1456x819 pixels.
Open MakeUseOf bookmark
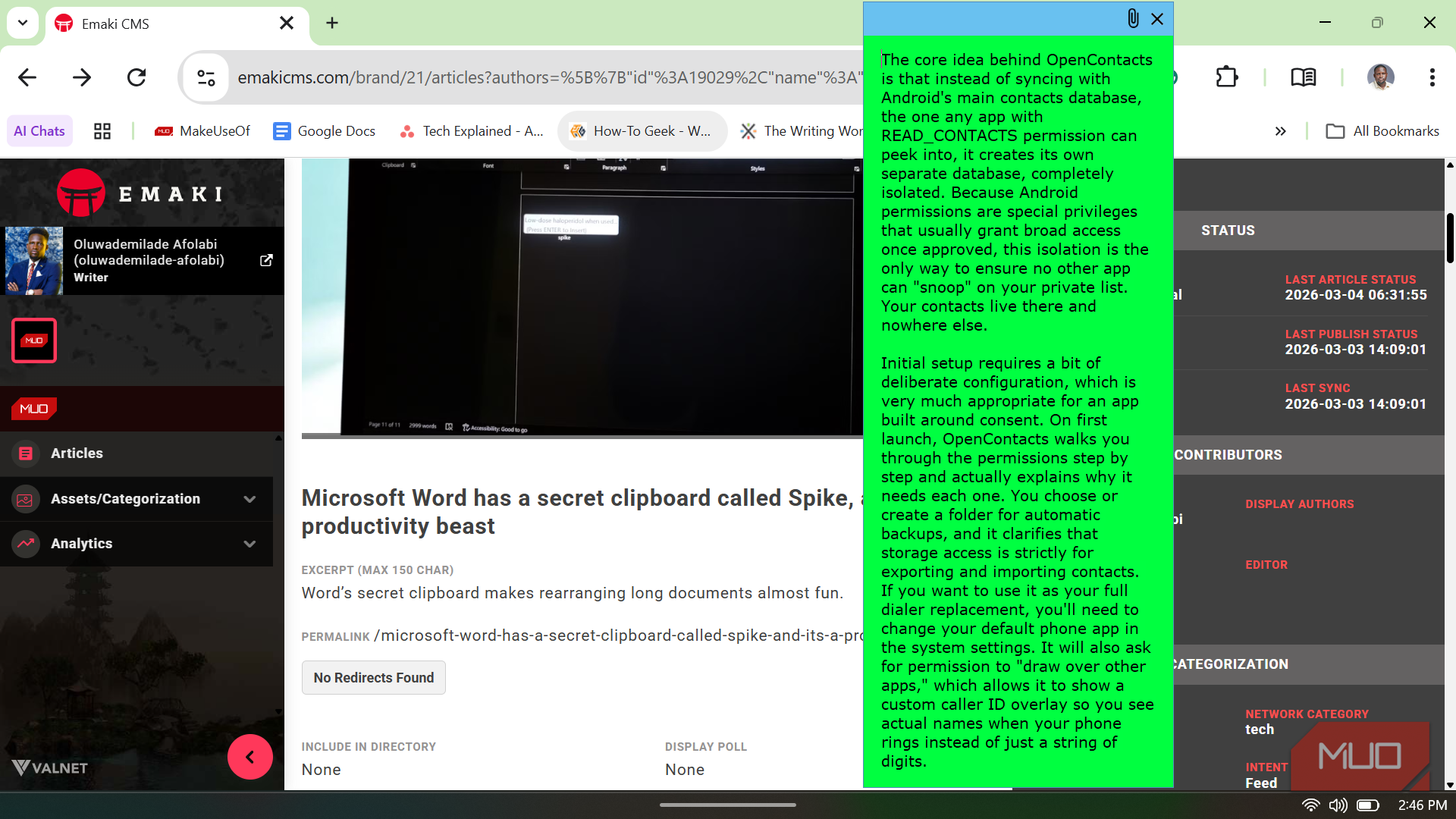click(202, 131)
